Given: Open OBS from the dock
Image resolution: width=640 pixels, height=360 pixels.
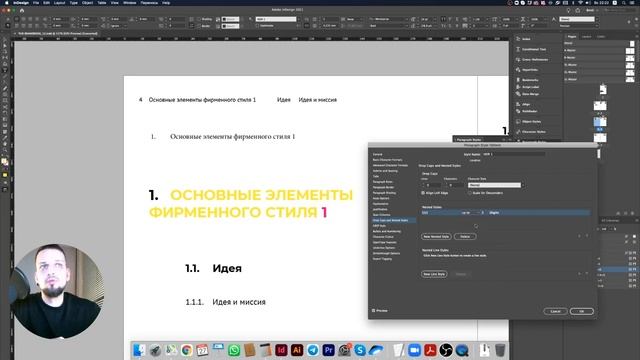Looking at the screenshot, I should (446, 350).
